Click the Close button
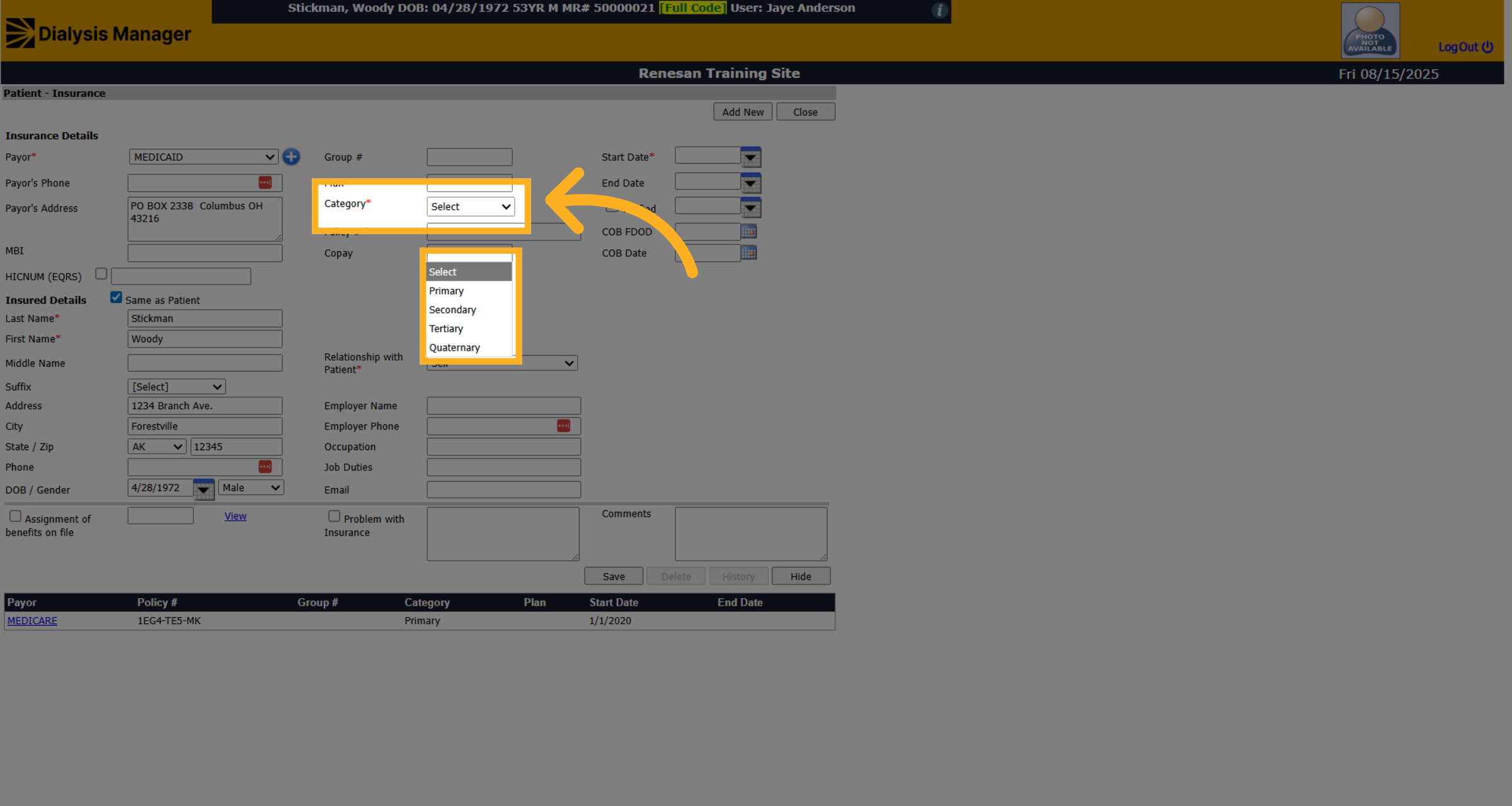 (x=806, y=111)
